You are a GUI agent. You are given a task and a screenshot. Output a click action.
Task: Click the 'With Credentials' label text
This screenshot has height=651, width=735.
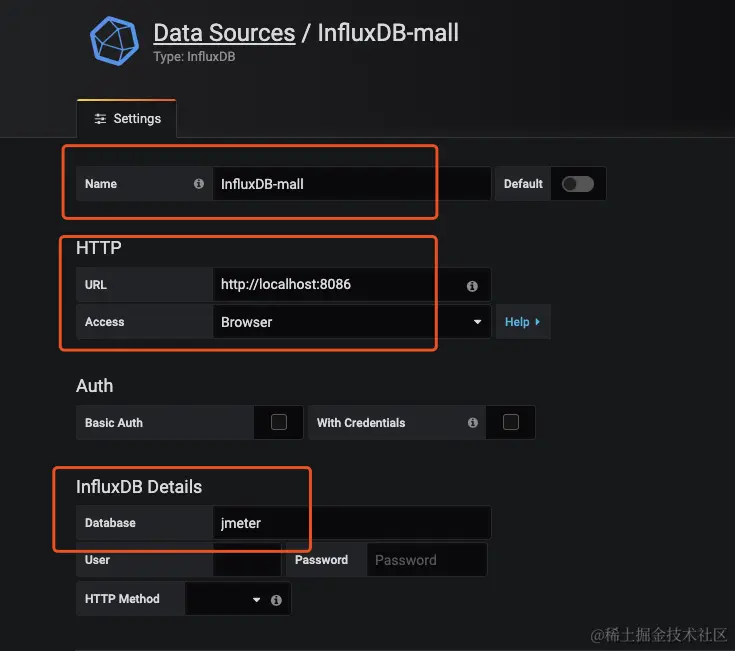(x=361, y=423)
